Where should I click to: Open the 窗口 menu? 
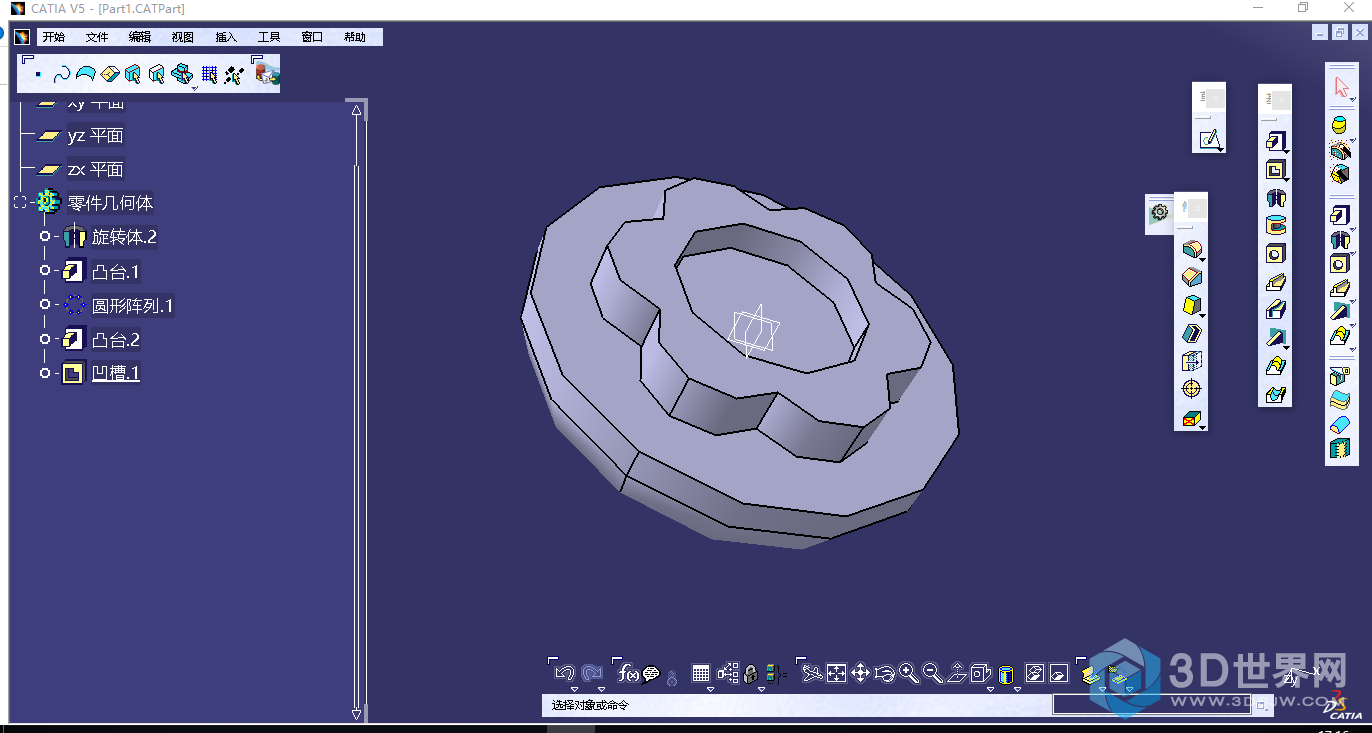[312, 37]
